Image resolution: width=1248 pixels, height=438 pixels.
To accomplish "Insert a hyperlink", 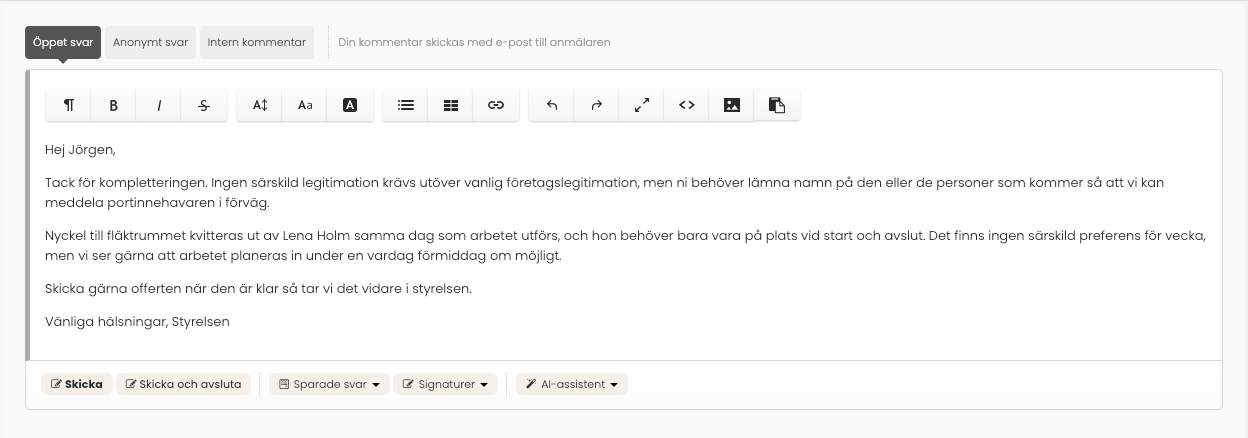I will [x=496, y=105].
